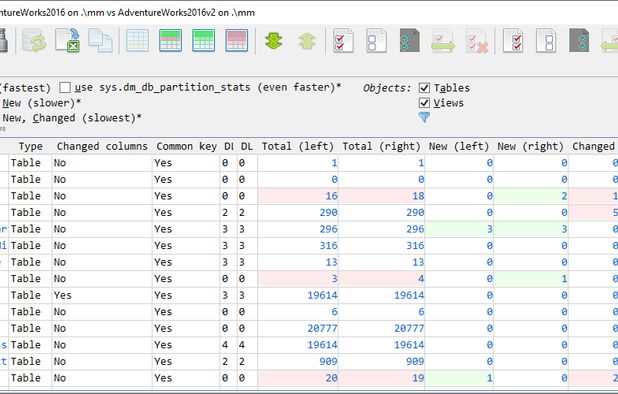The image size is (618, 394).
Task: Click the refresh database comparison icon
Action: 34,41
